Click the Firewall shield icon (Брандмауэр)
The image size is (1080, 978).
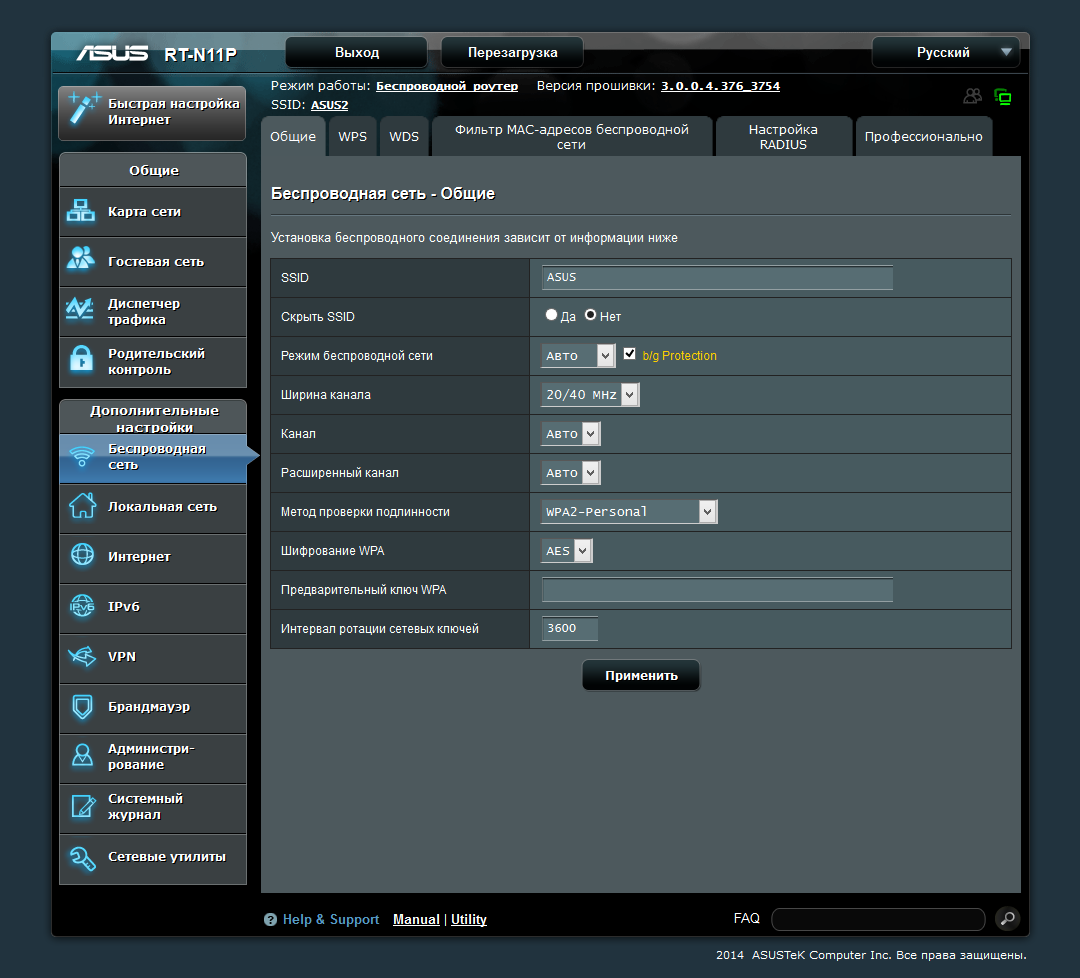pos(82,707)
